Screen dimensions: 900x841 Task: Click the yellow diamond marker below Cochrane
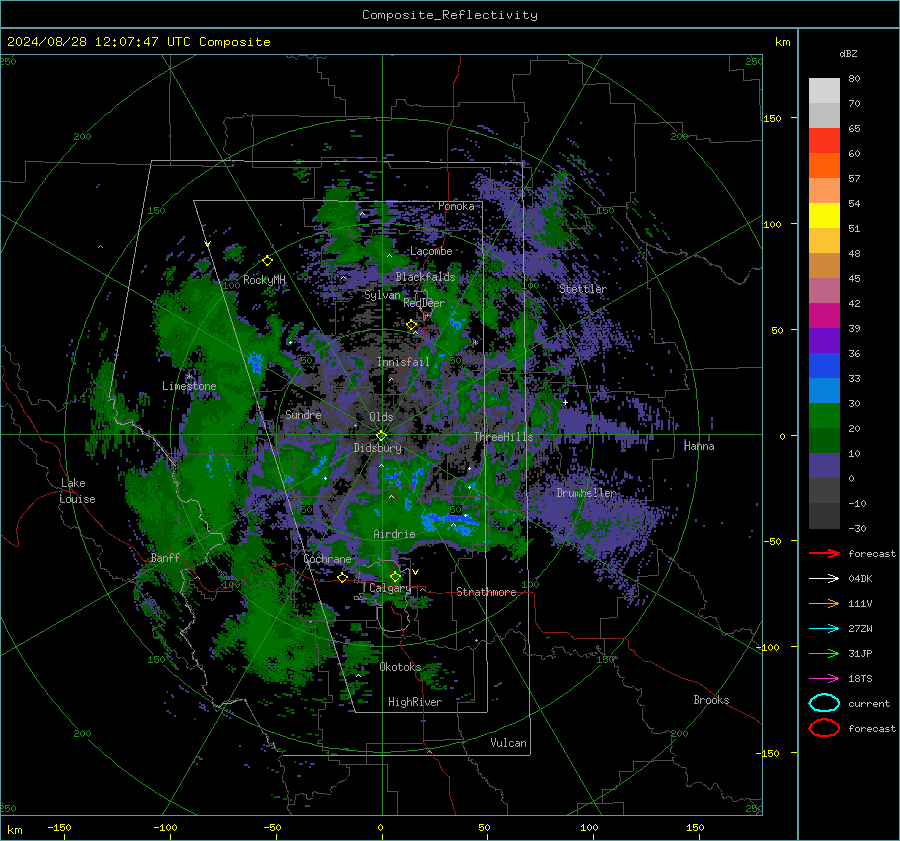tap(342, 578)
